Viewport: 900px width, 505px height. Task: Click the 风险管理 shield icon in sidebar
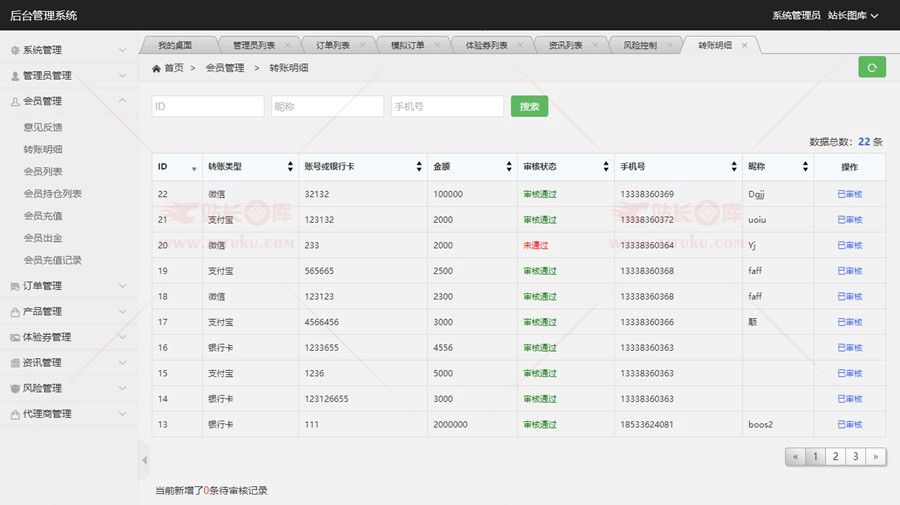pyautogui.click(x=14, y=388)
